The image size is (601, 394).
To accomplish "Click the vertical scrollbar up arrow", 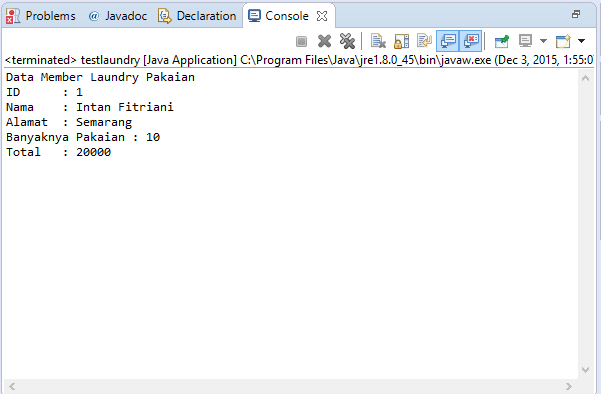I will point(585,79).
